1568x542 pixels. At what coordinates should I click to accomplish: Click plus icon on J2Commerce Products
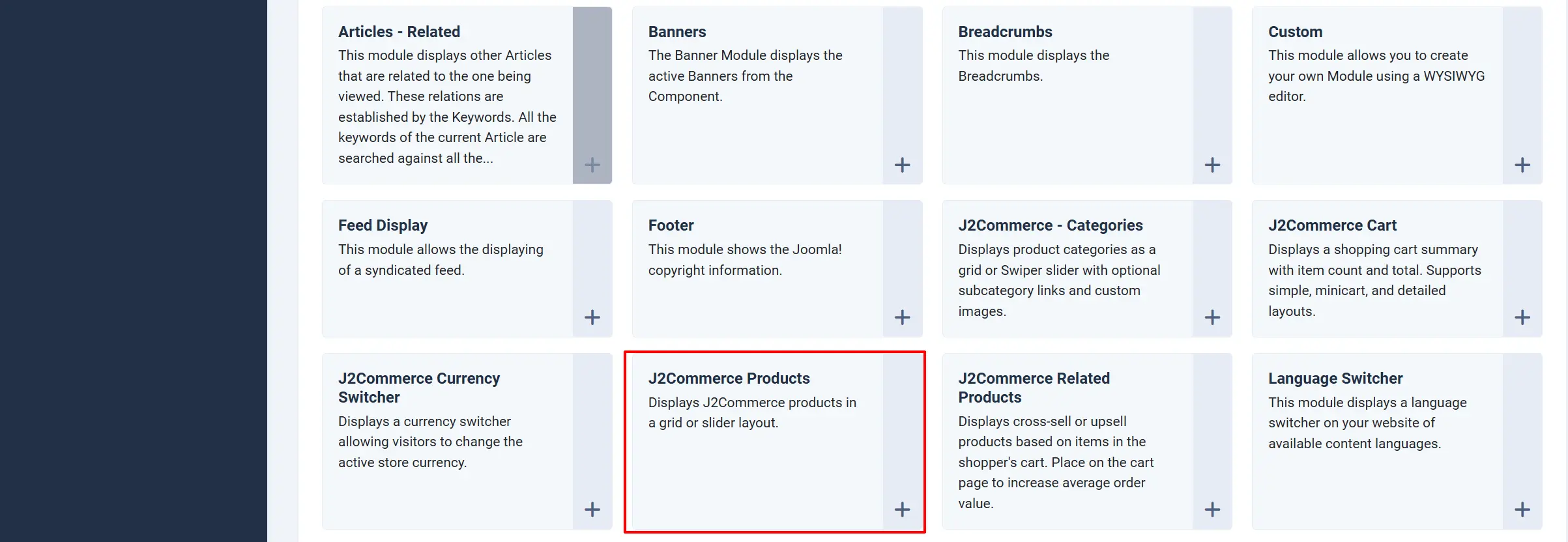click(902, 509)
